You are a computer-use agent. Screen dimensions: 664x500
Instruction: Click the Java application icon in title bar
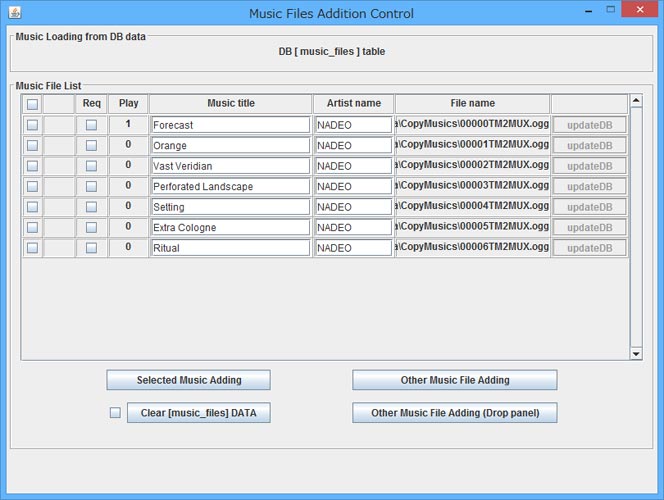[14, 13]
